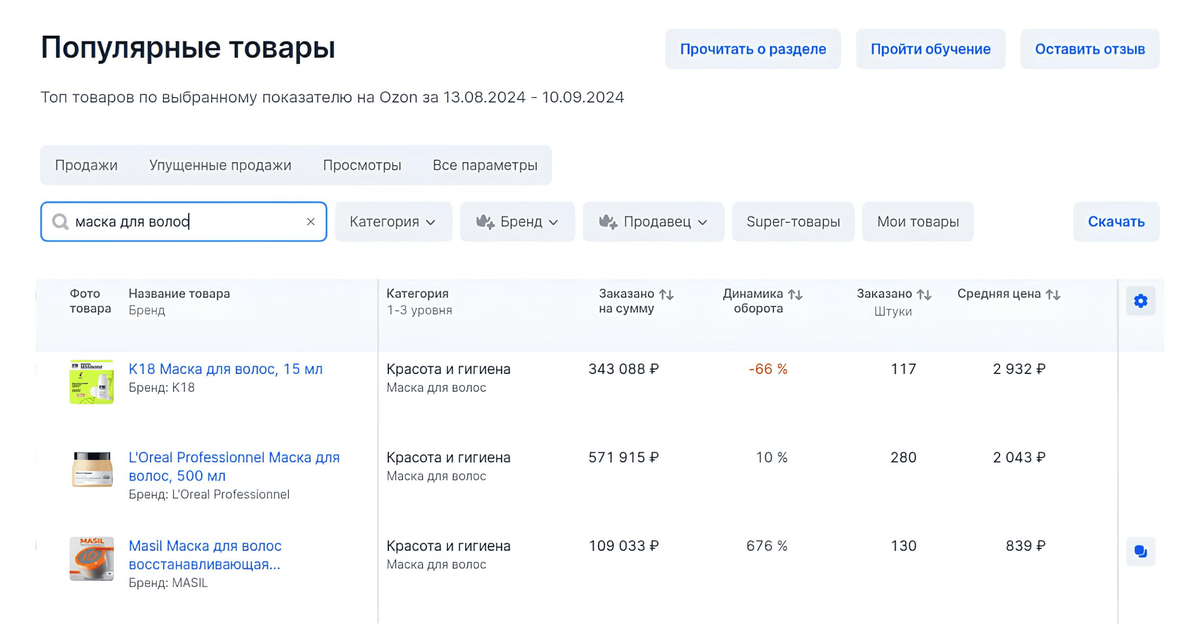Focus the маска для волос search field
Image resolution: width=1200 pixels, height=643 pixels.
coord(185,222)
